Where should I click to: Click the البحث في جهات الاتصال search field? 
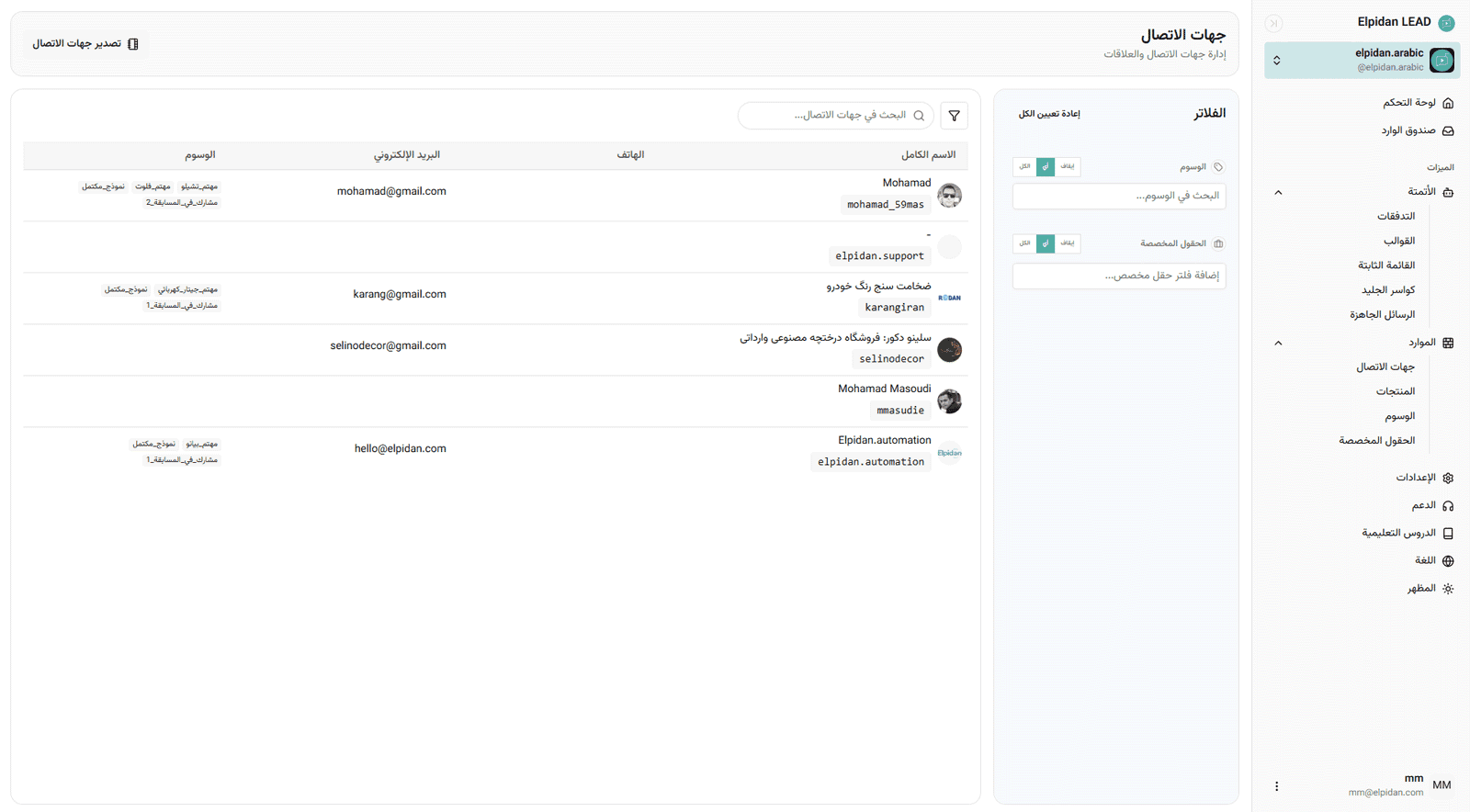point(836,116)
